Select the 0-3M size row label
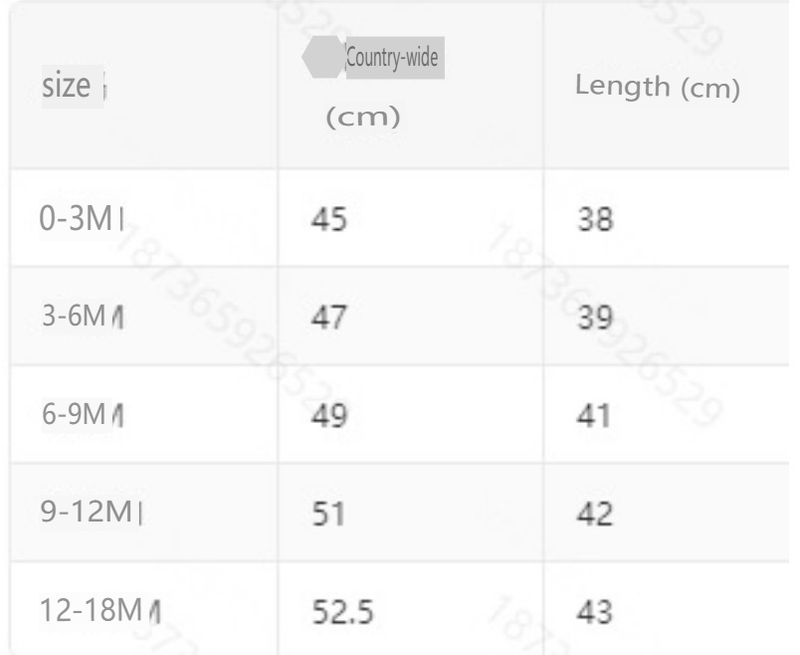This screenshot has width=800, height=655. tap(78, 218)
